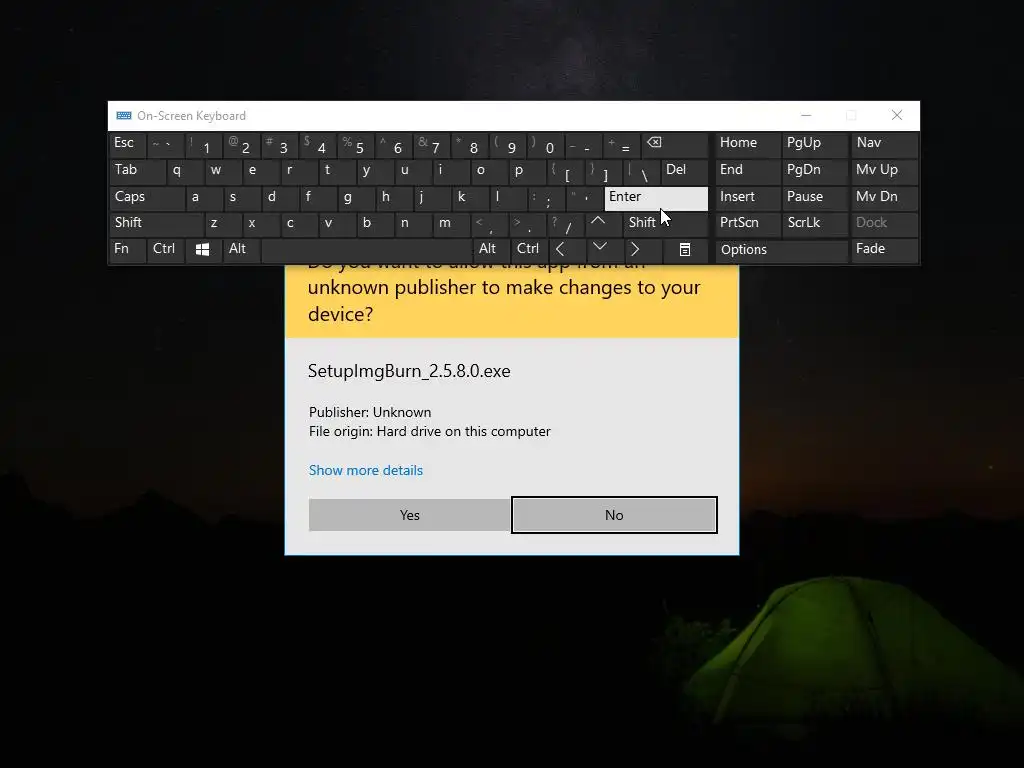The height and width of the screenshot is (768, 1024).
Task: Click the number 0 key
Action: 546,144
